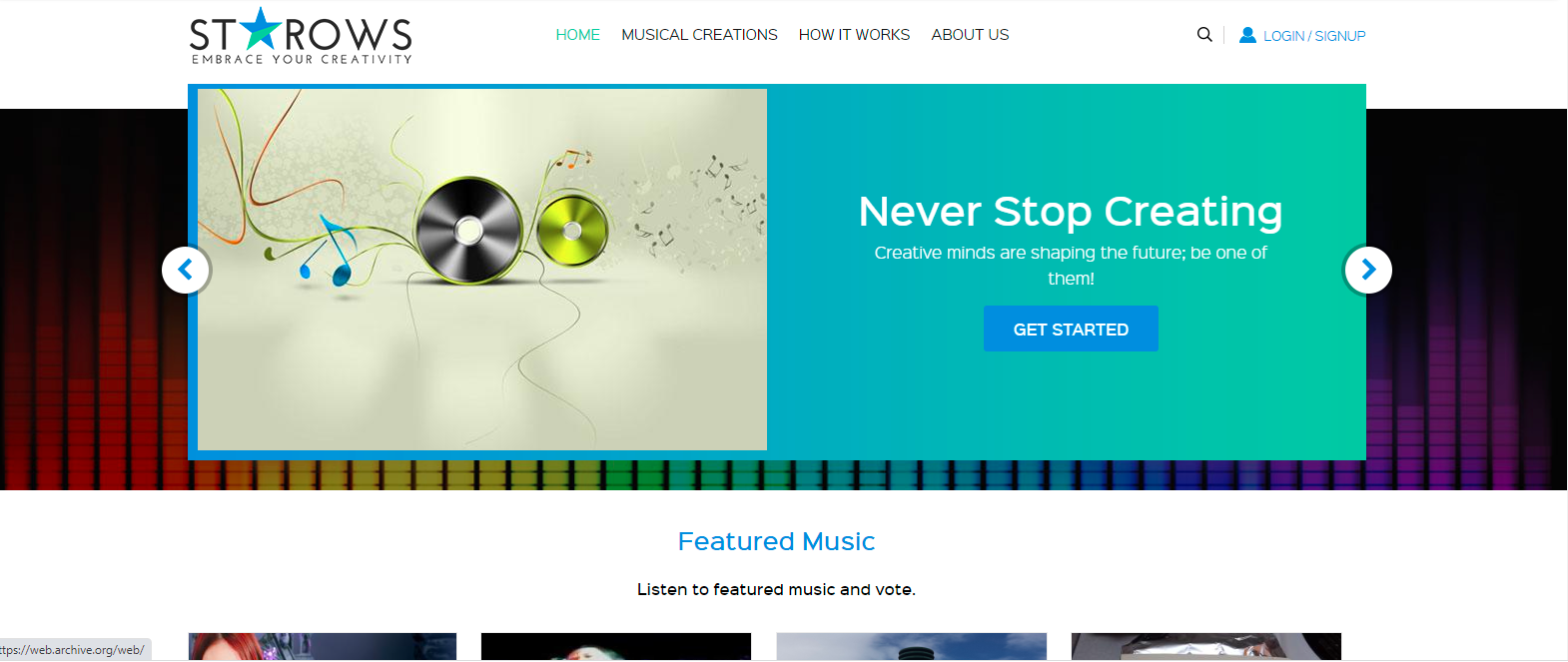This screenshot has width=1568, height=662.
Task: Go to How It Works
Action: (854, 35)
